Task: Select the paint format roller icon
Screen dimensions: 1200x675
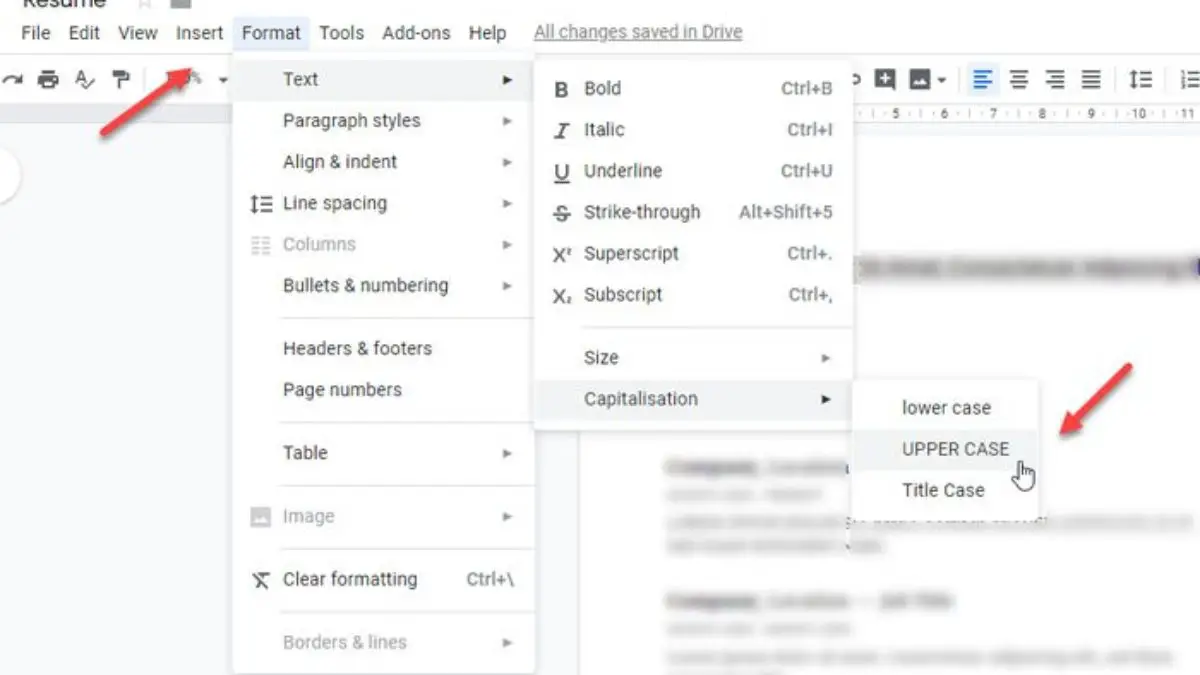Action: click(121, 79)
